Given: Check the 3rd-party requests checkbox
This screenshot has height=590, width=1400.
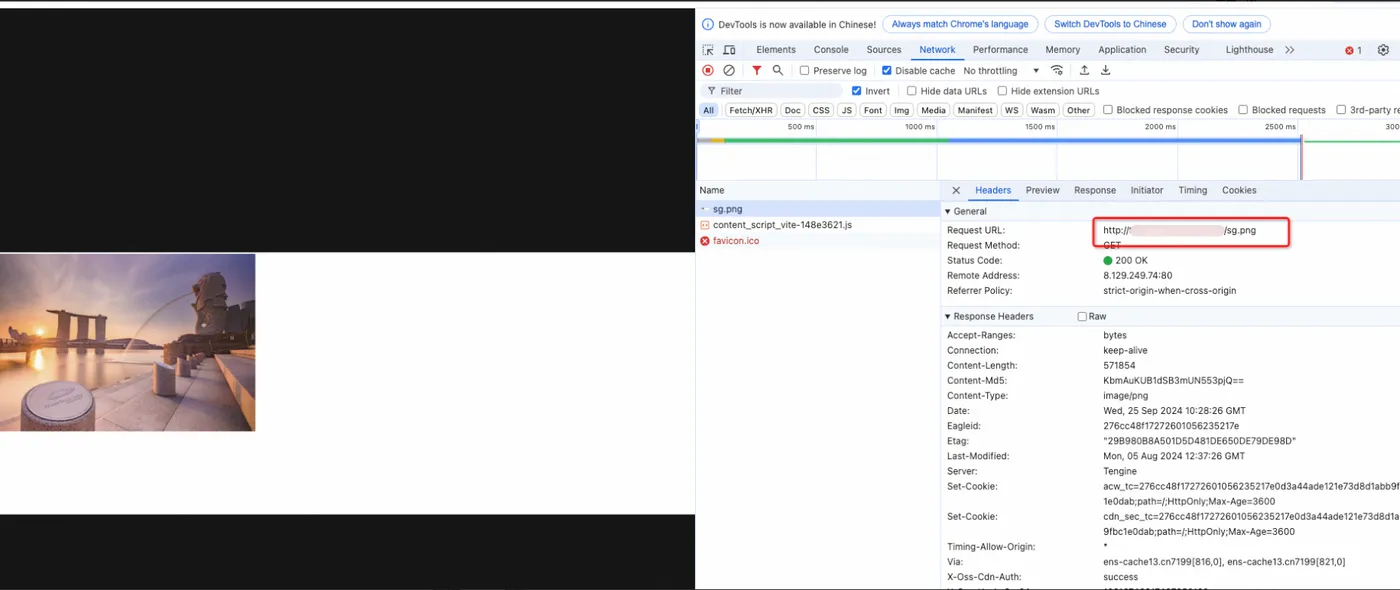Looking at the screenshot, I should coord(1341,110).
